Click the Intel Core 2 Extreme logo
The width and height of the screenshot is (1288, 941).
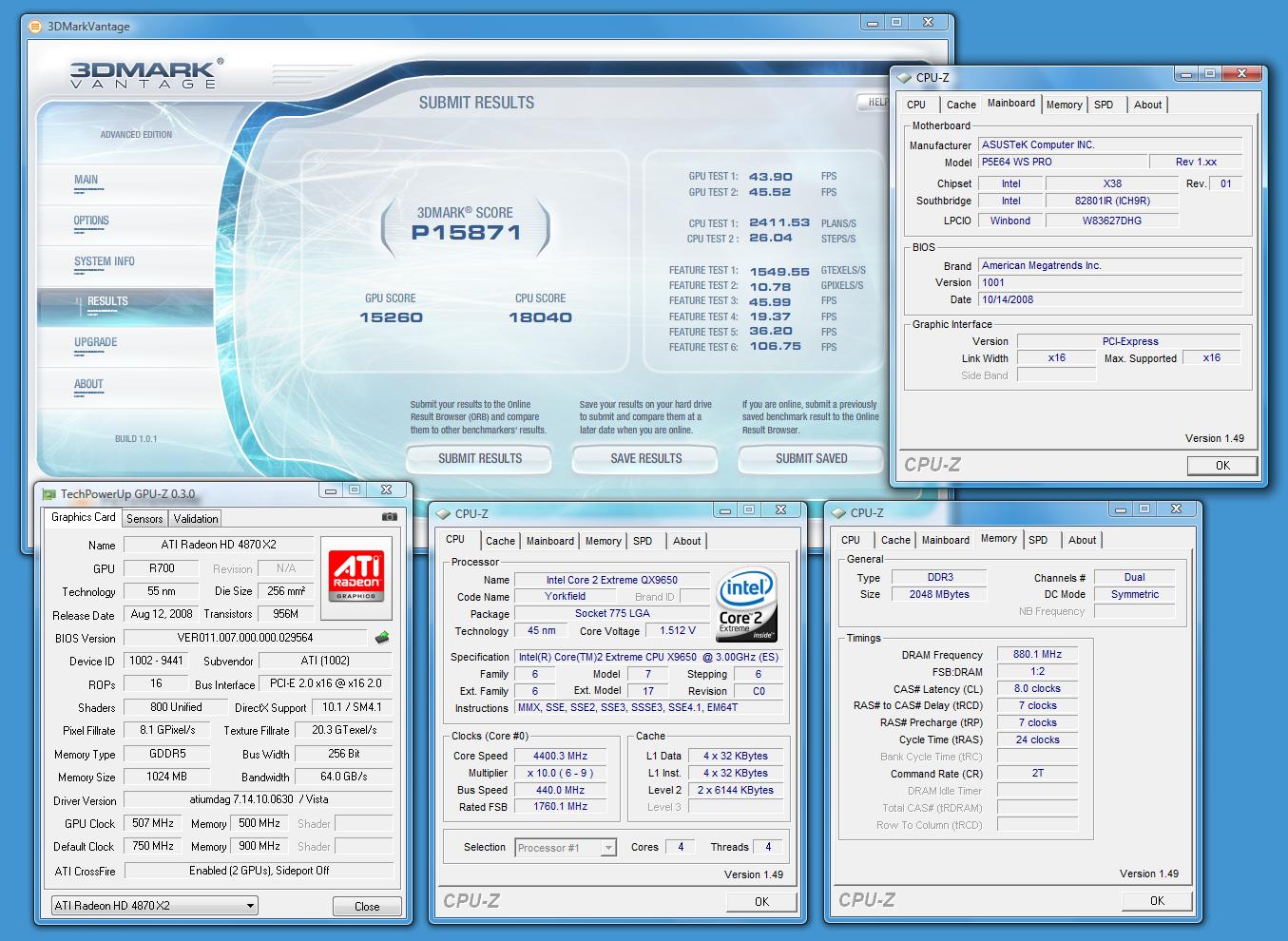click(x=747, y=605)
